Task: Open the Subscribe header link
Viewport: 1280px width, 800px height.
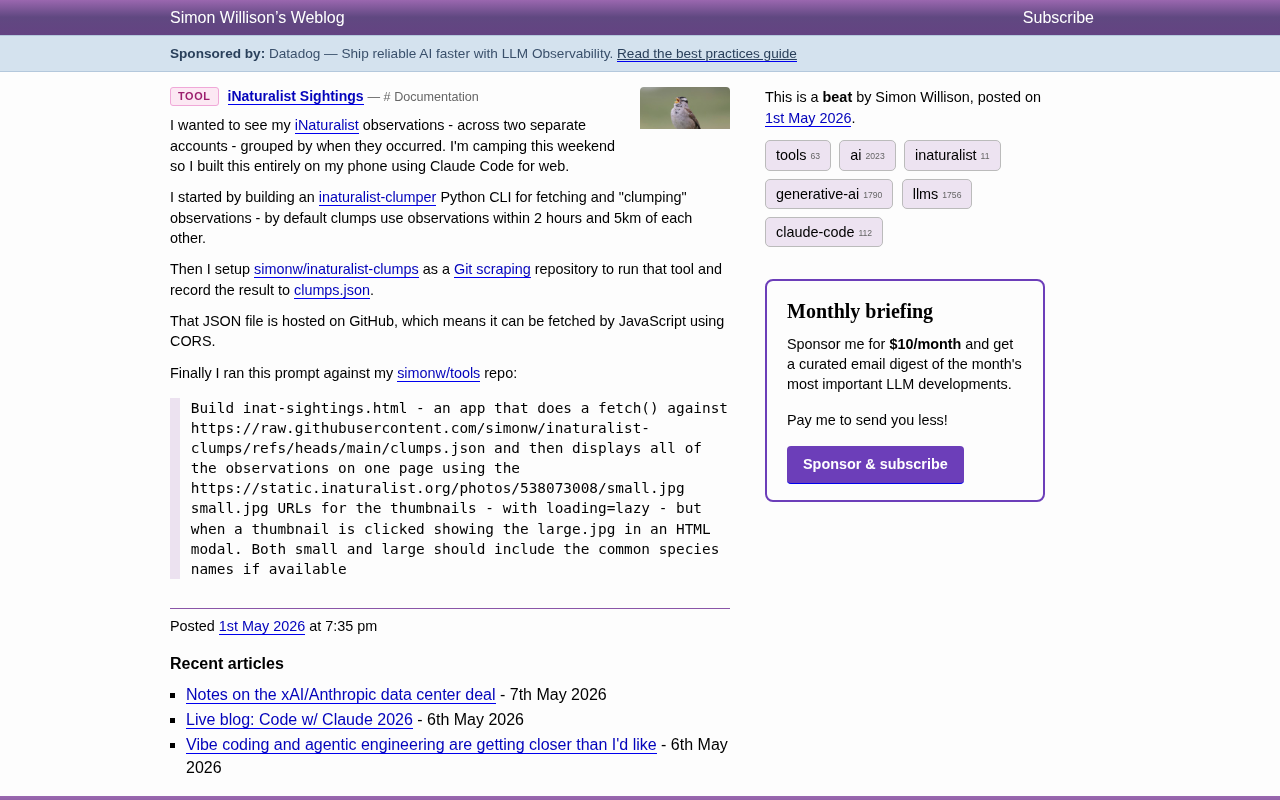Action: pyautogui.click(x=1058, y=17)
